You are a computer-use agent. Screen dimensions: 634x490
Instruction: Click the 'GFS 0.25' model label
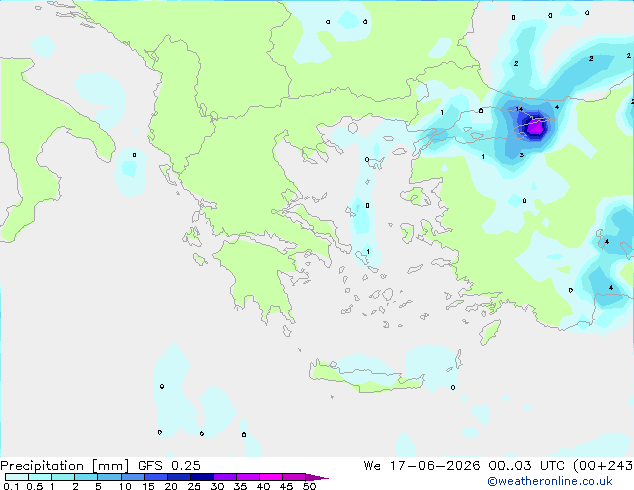coord(169,466)
